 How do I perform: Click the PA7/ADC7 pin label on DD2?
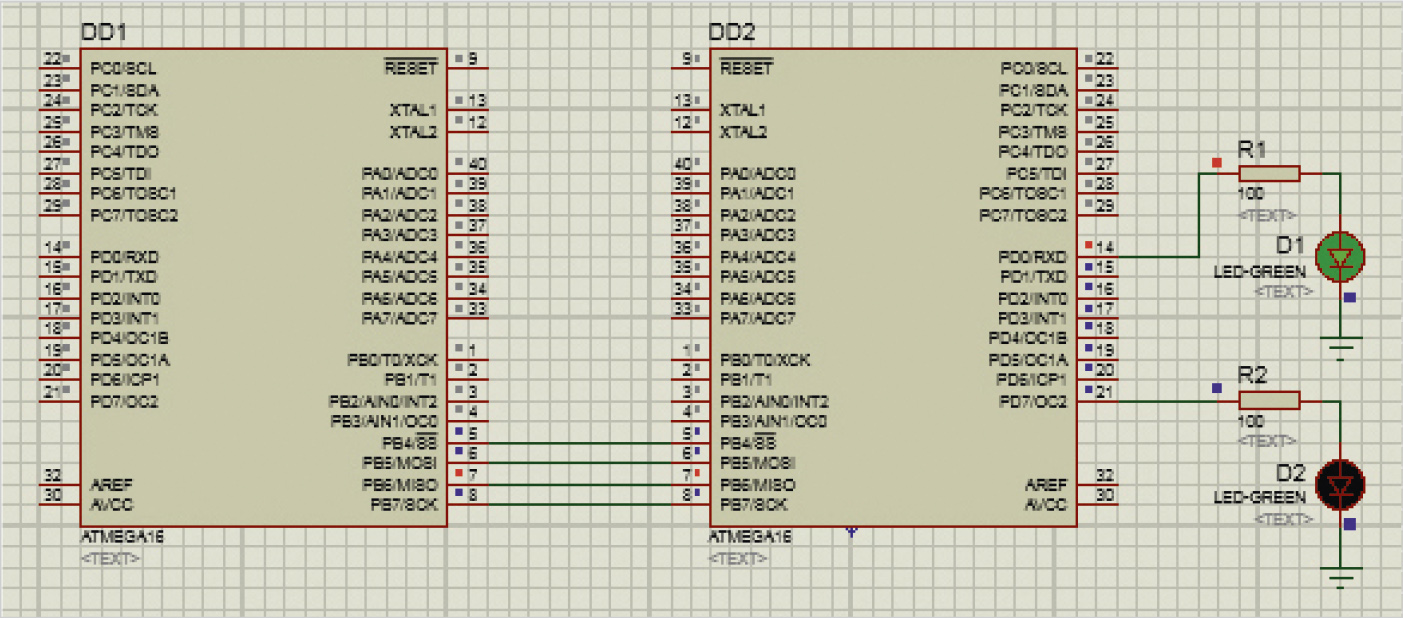(x=758, y=319)
